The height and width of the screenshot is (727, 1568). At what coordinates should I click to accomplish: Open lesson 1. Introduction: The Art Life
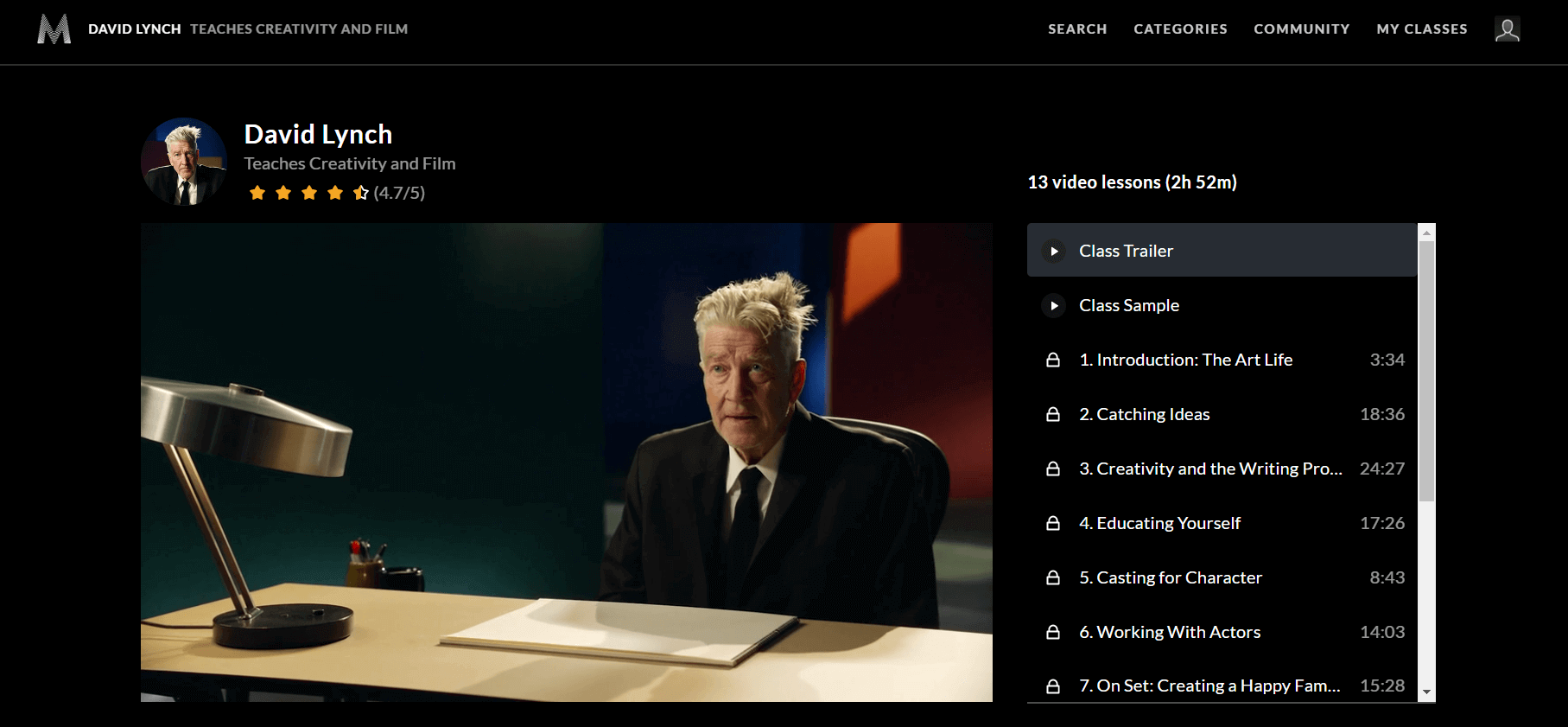1222,360
